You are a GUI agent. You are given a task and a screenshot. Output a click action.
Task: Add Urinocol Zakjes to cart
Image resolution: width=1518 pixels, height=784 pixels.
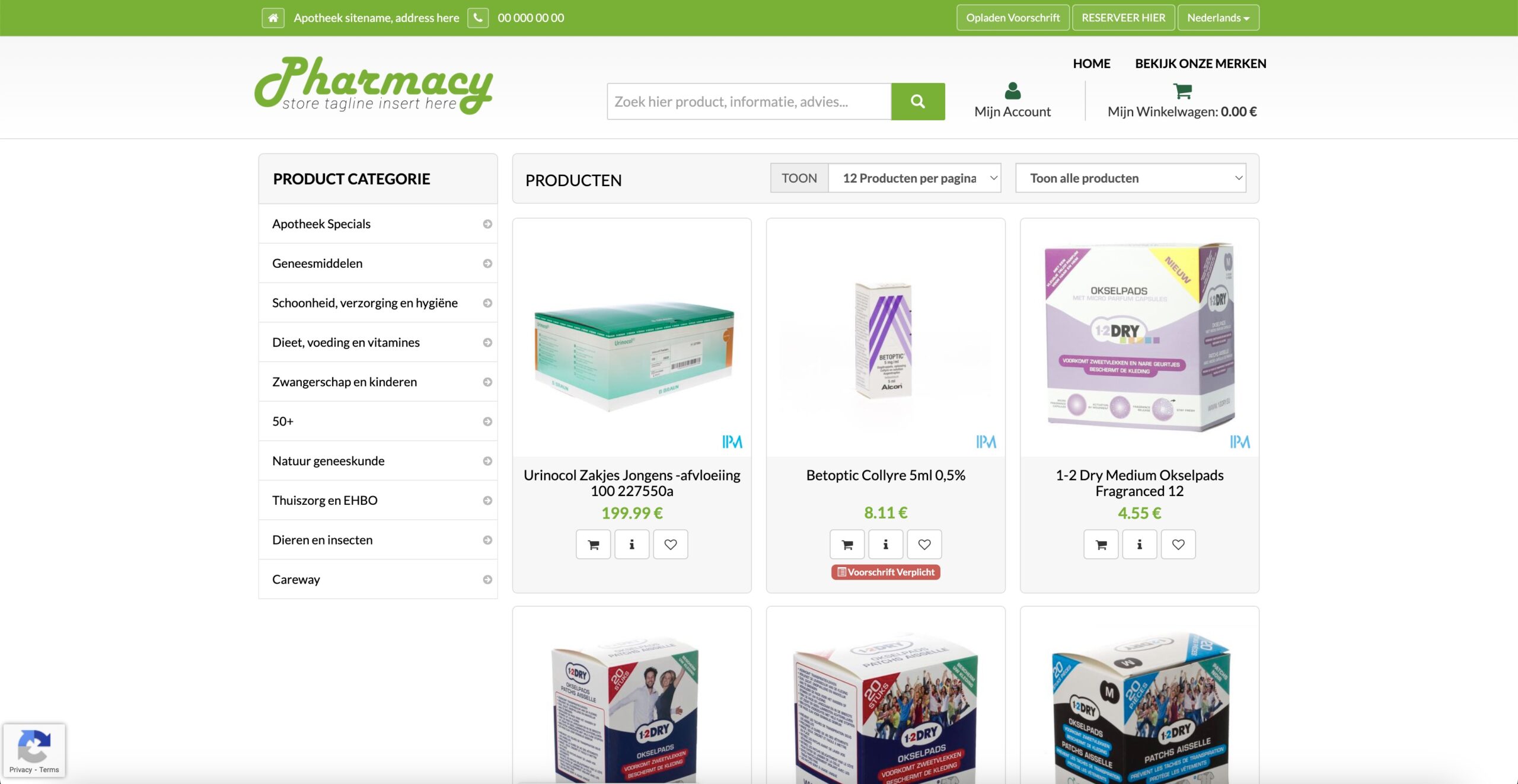(593, 544)
